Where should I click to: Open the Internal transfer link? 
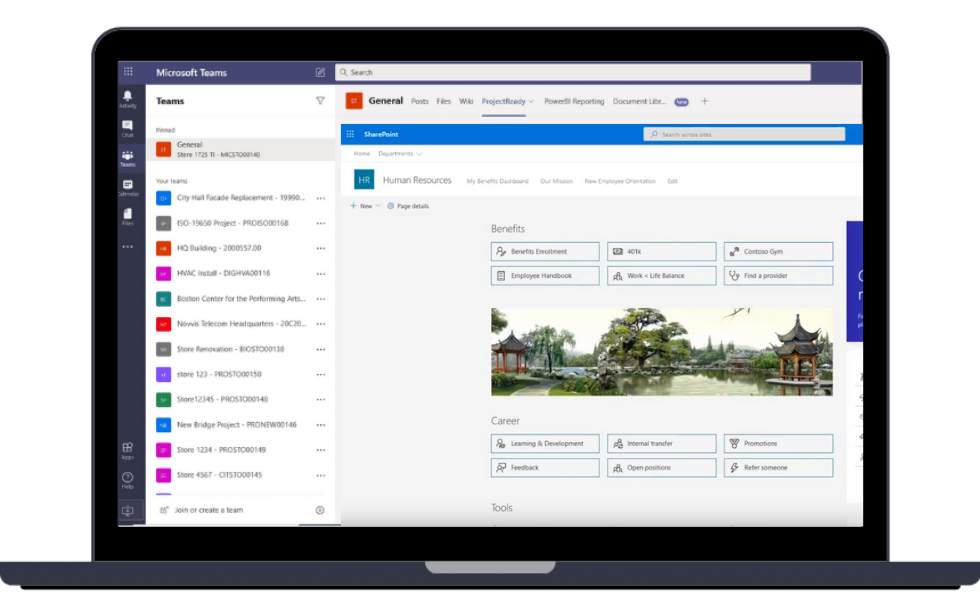tap(661, 443)
